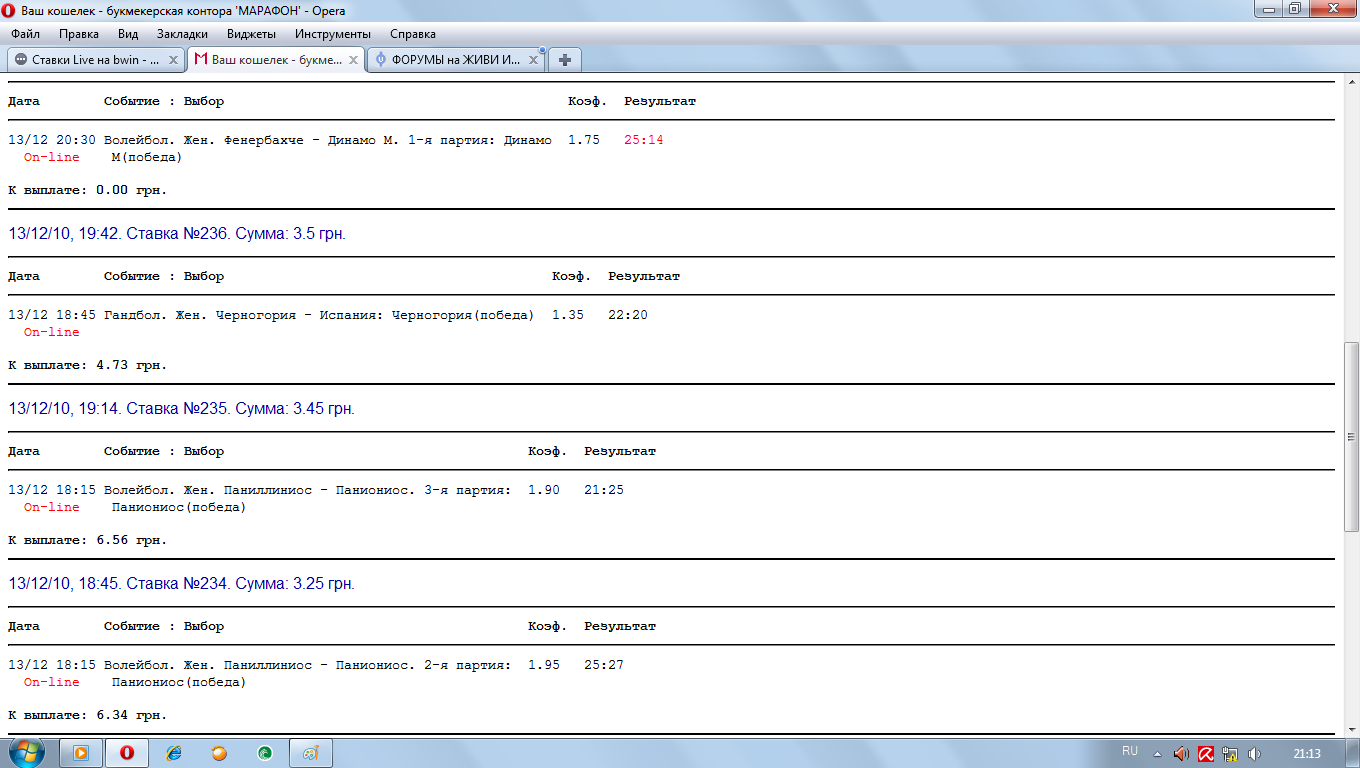
Task: Open a new tab with the plus button
Action: click(564, 60)
